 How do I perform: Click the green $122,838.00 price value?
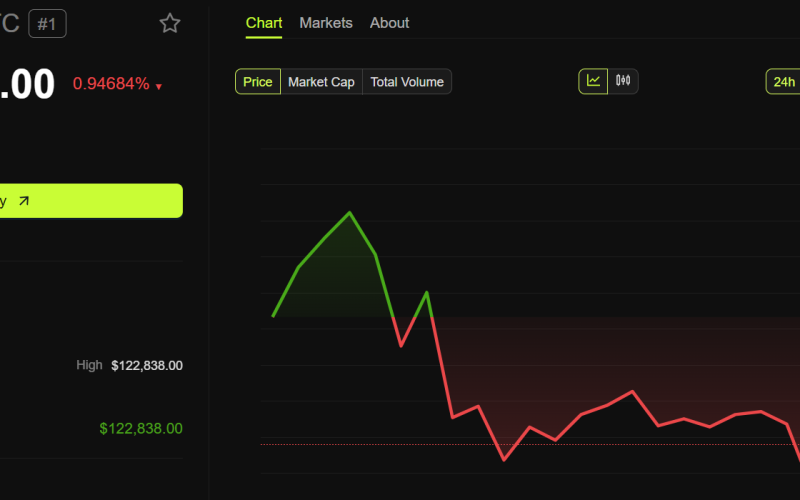point(141,428)
